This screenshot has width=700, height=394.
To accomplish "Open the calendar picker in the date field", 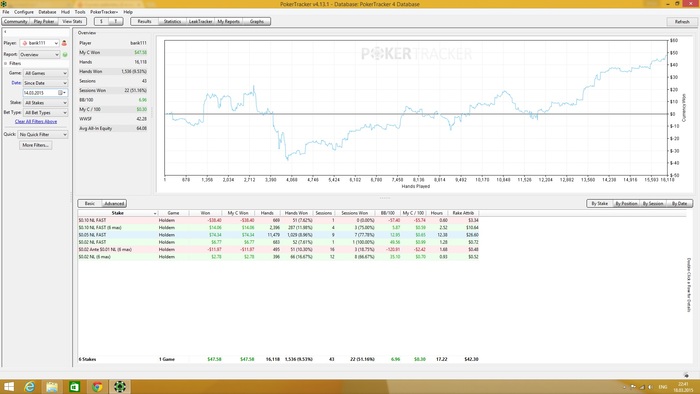I will 61,92.
